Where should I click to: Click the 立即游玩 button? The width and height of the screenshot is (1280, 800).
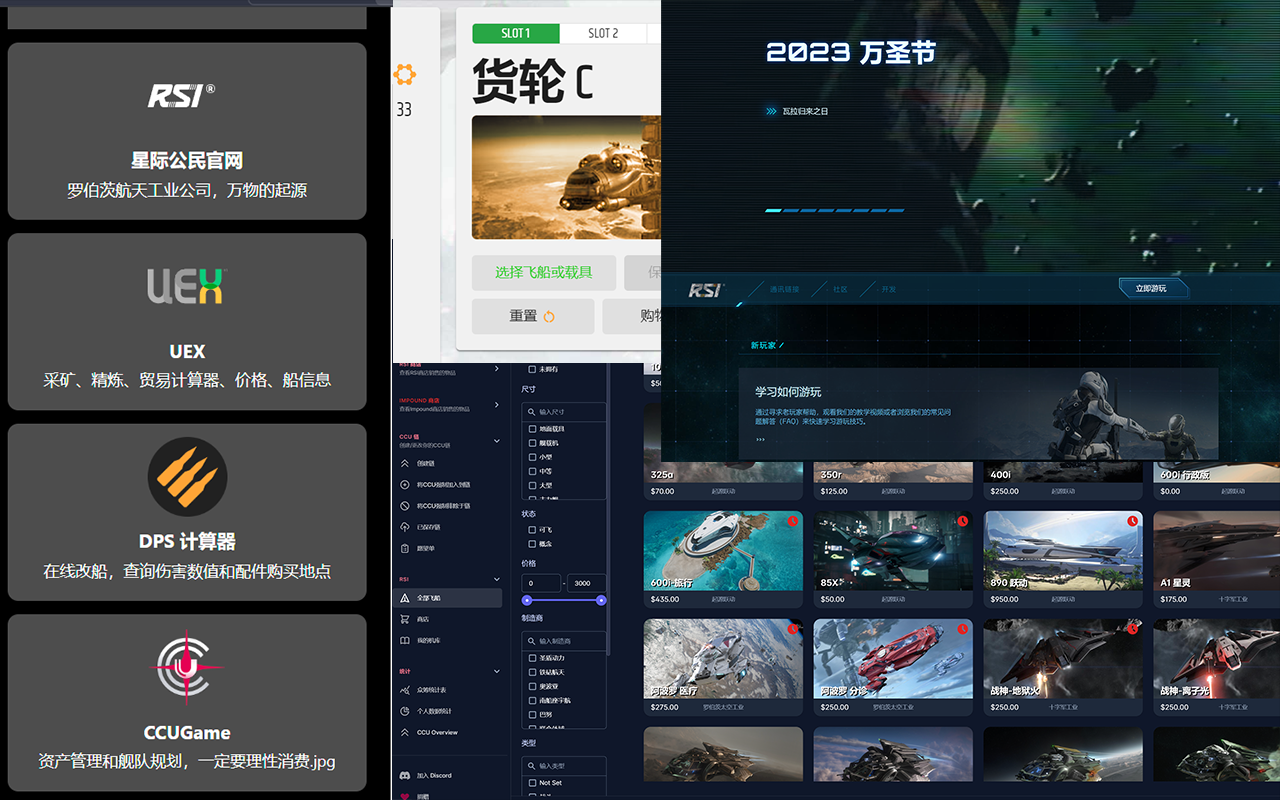click(x=1155, y=288)
